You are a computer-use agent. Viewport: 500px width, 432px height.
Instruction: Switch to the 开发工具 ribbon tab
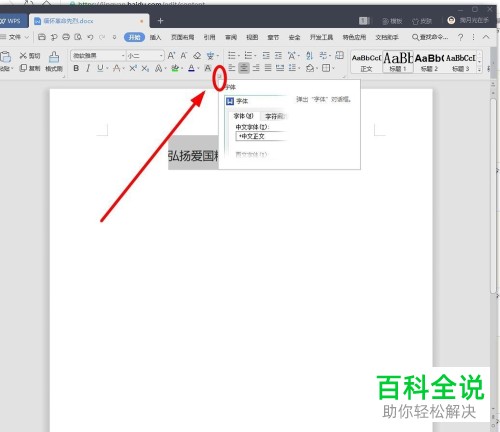pyautogui.click(x=321, y=37)
